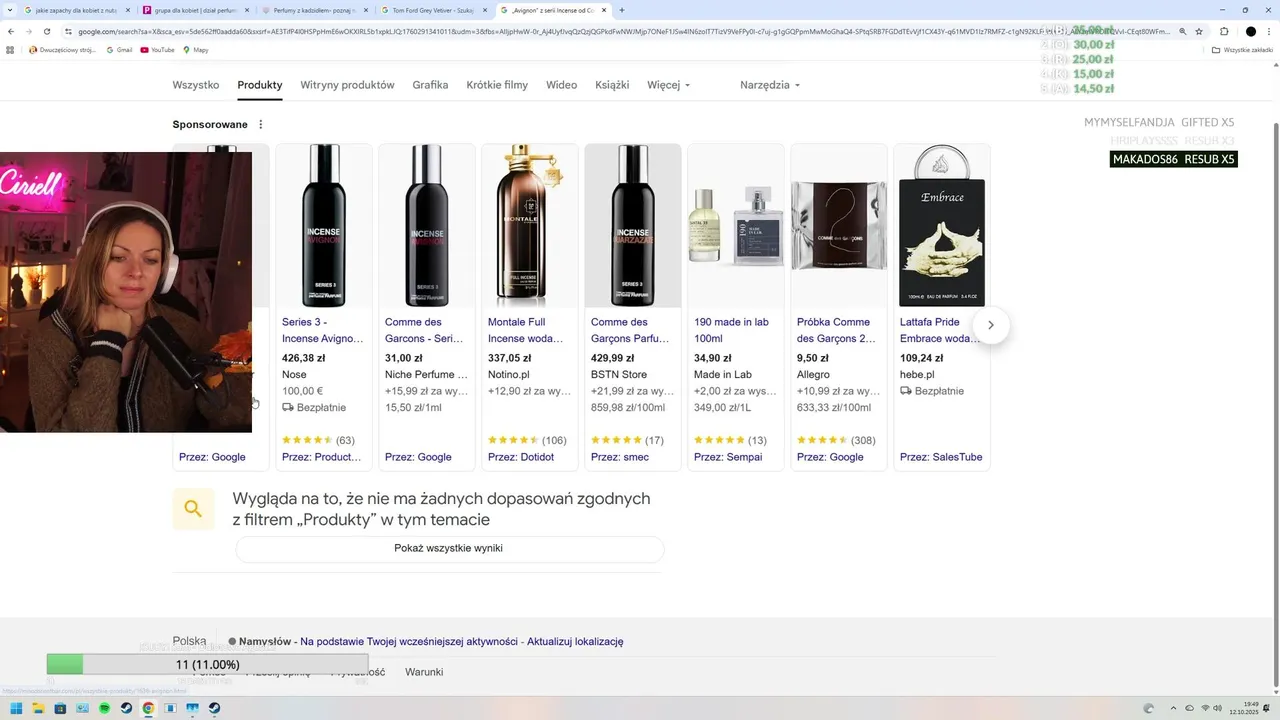Image resolution: width=1280 pixels, height=720 pixels.
Task: Open the Wszystkie zakładki folder
Action: point(1243,49)
